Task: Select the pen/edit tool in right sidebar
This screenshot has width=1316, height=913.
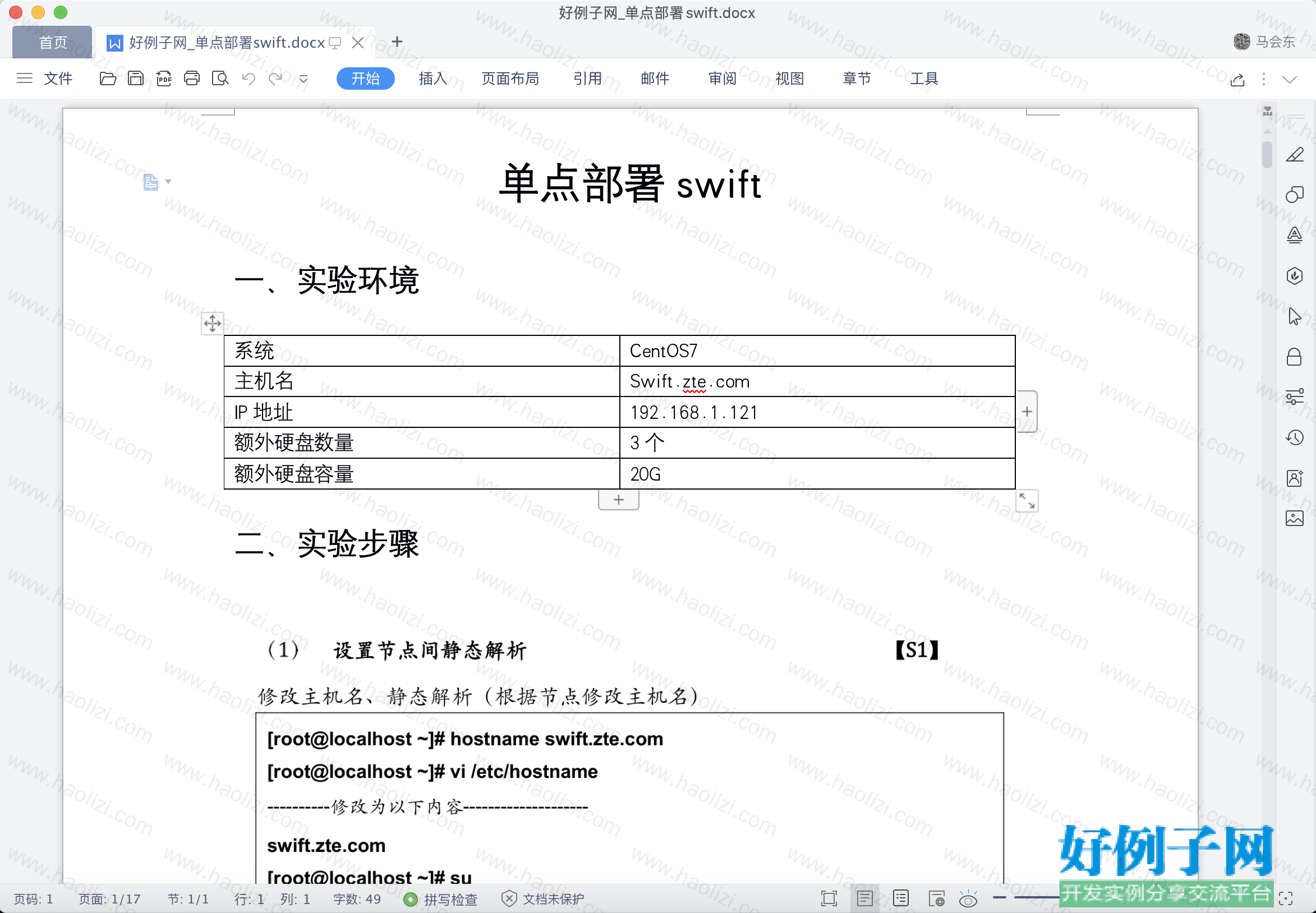Action: (x=1294, y=155)
